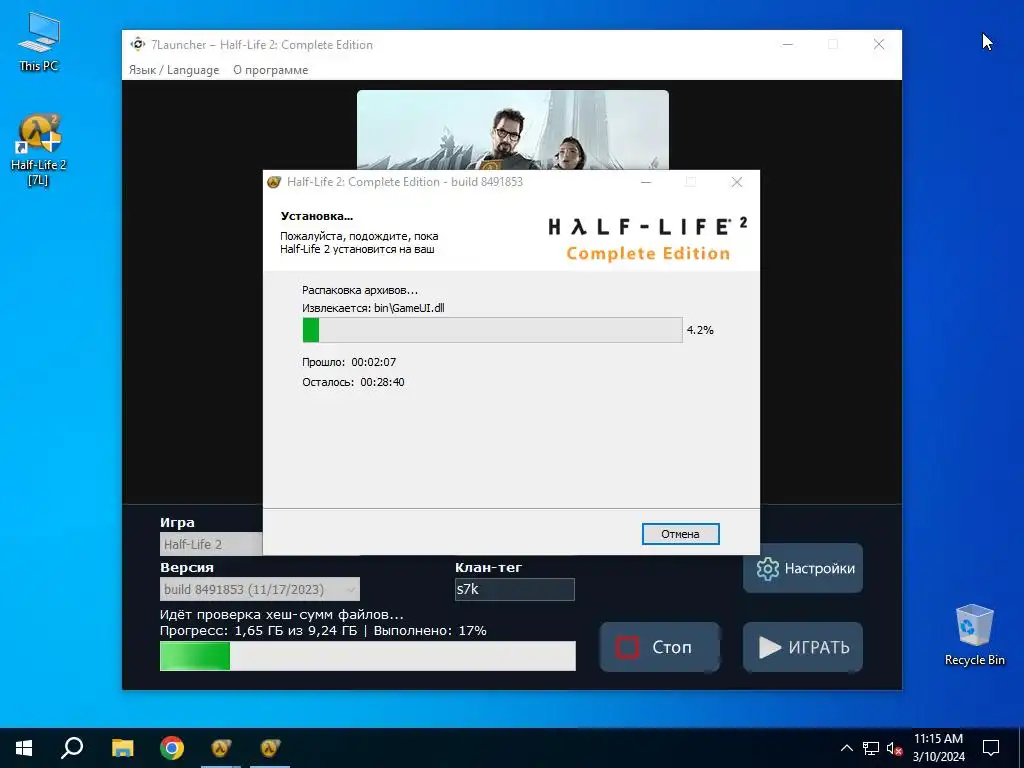This screenshot has width=1024, height=768.
Task: Close the Half-Life 2 installer window
Action: coord(737,182)
